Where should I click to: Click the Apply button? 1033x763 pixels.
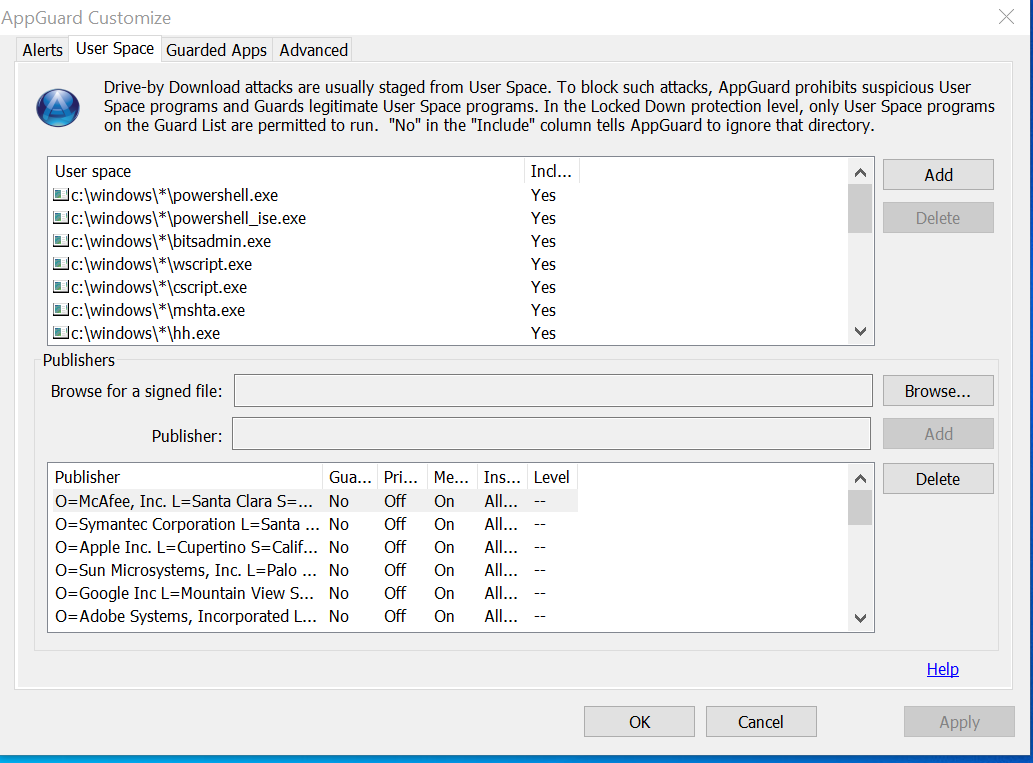coord(959,721)
